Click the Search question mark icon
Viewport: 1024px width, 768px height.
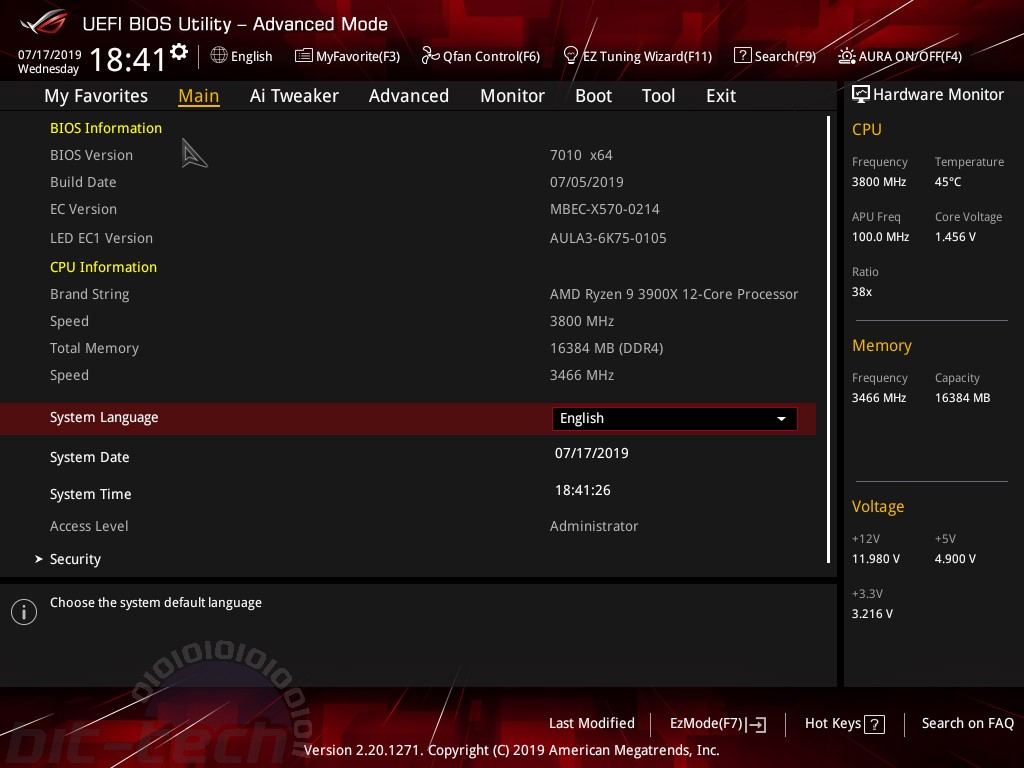pyautogui.click(x=743, y=56)
